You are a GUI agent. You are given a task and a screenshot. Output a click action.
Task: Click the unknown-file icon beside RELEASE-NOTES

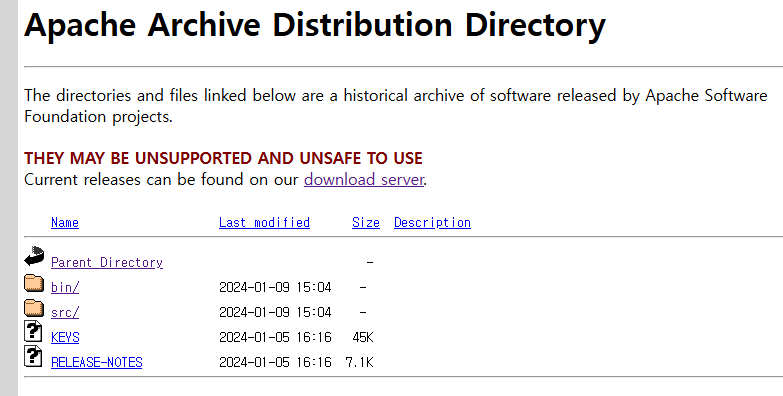pos(33,356)
